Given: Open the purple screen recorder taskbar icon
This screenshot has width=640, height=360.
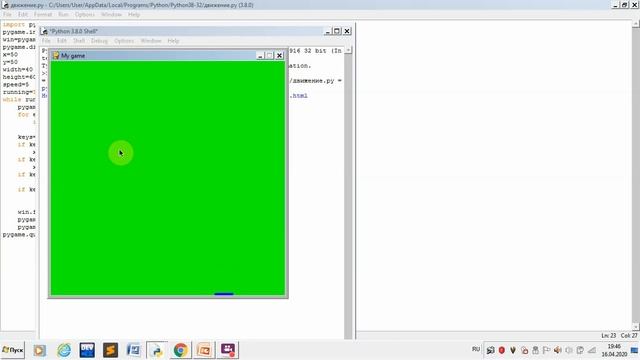Looking at the screenshot, I should tap(228, 350).
